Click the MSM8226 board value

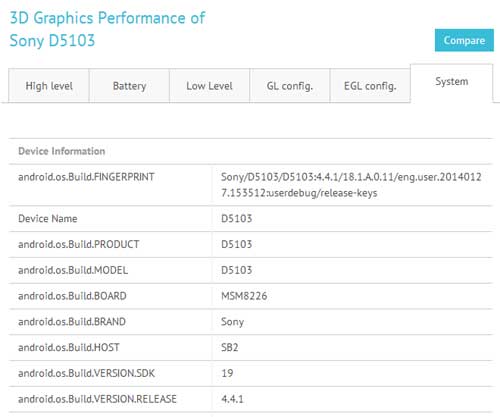[x=244, y=296]
